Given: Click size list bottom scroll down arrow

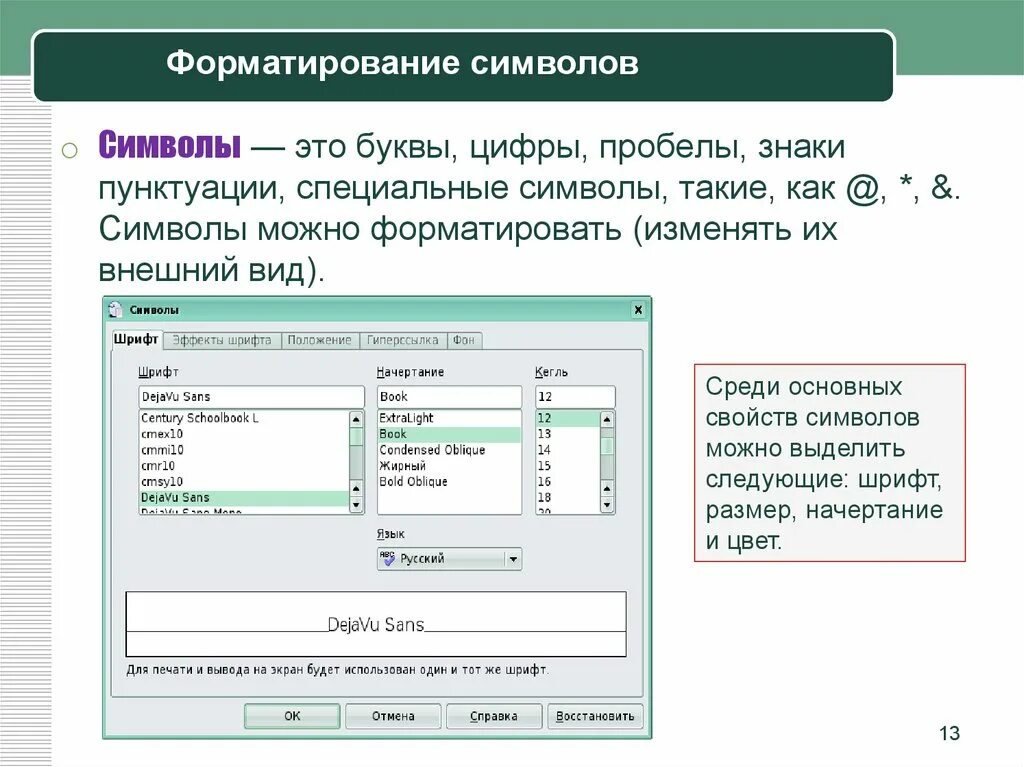Looking at the screenshot, I should tap(607, 505).
